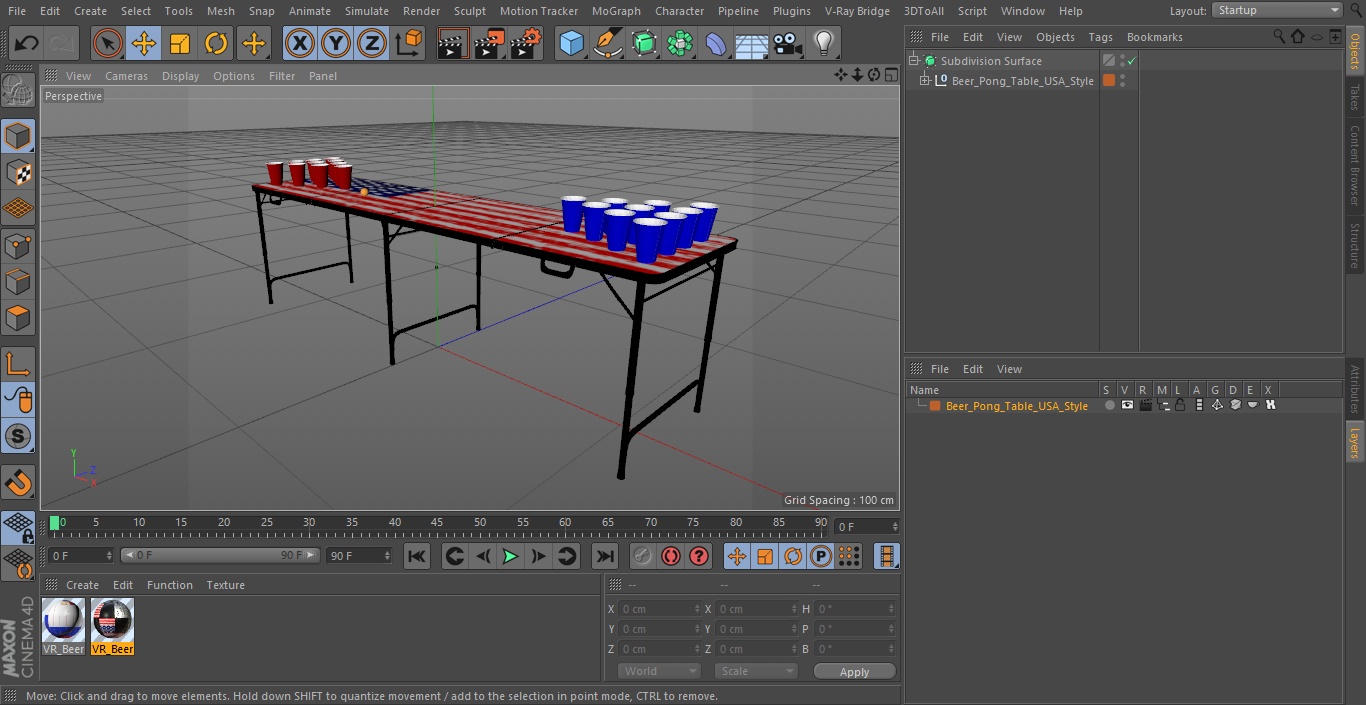Open Edit Render Settings

click(526, 43)
